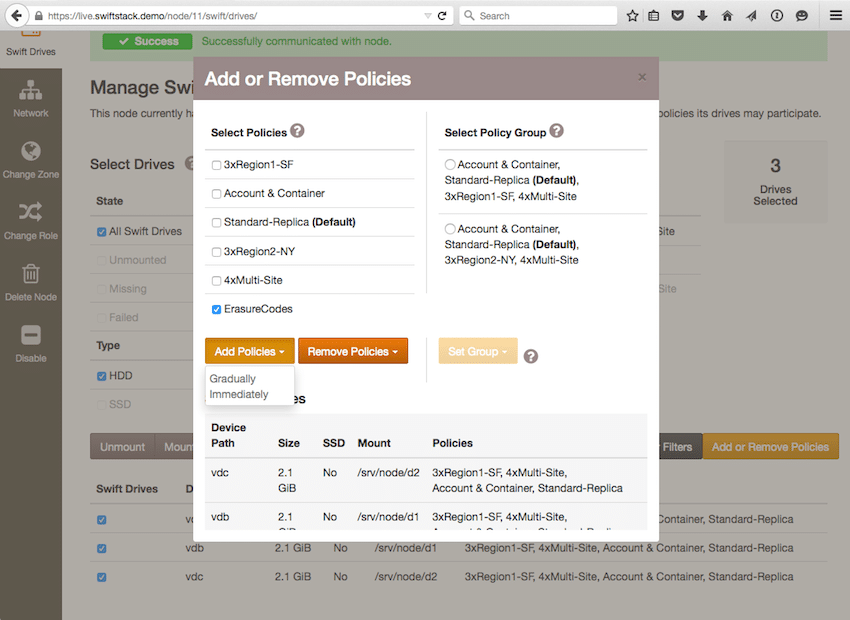Open the Set Group dropdown

tap(478, 351)
